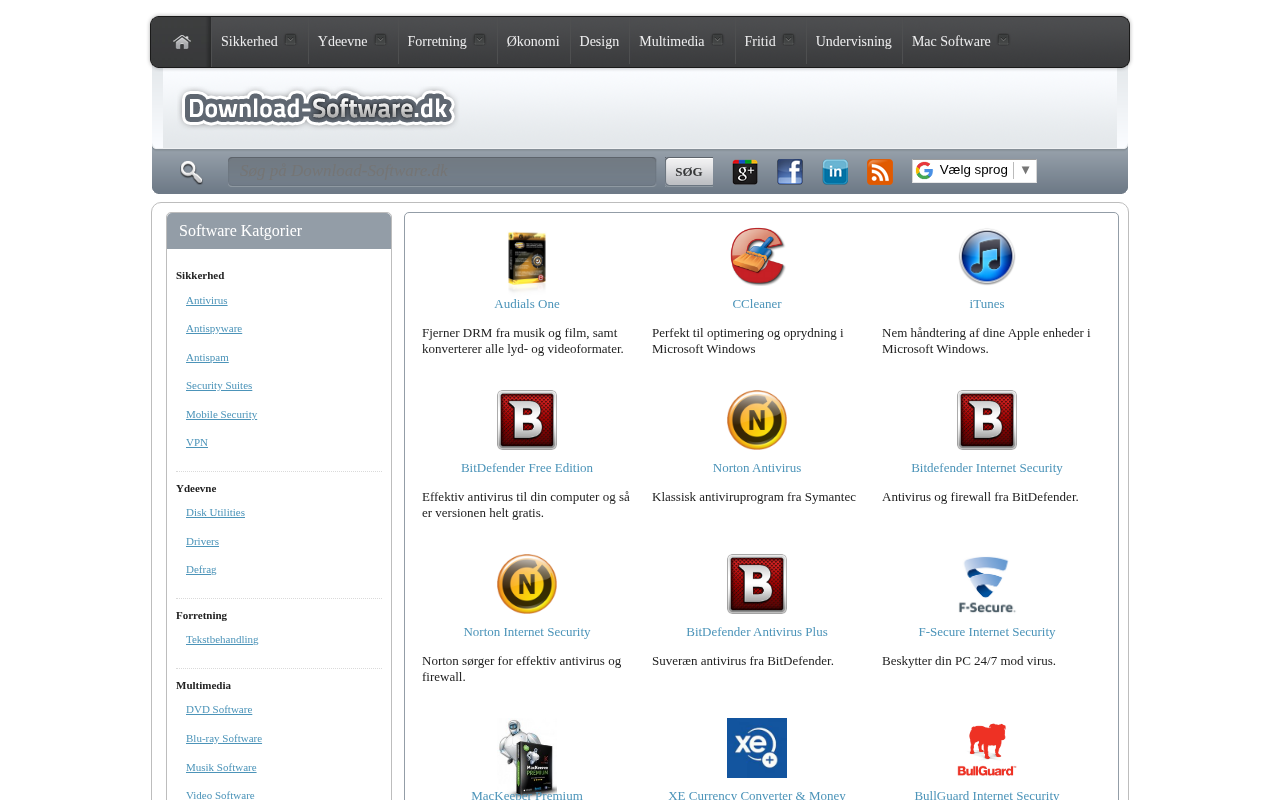Click the SØG search button

[x=689, y=172]
